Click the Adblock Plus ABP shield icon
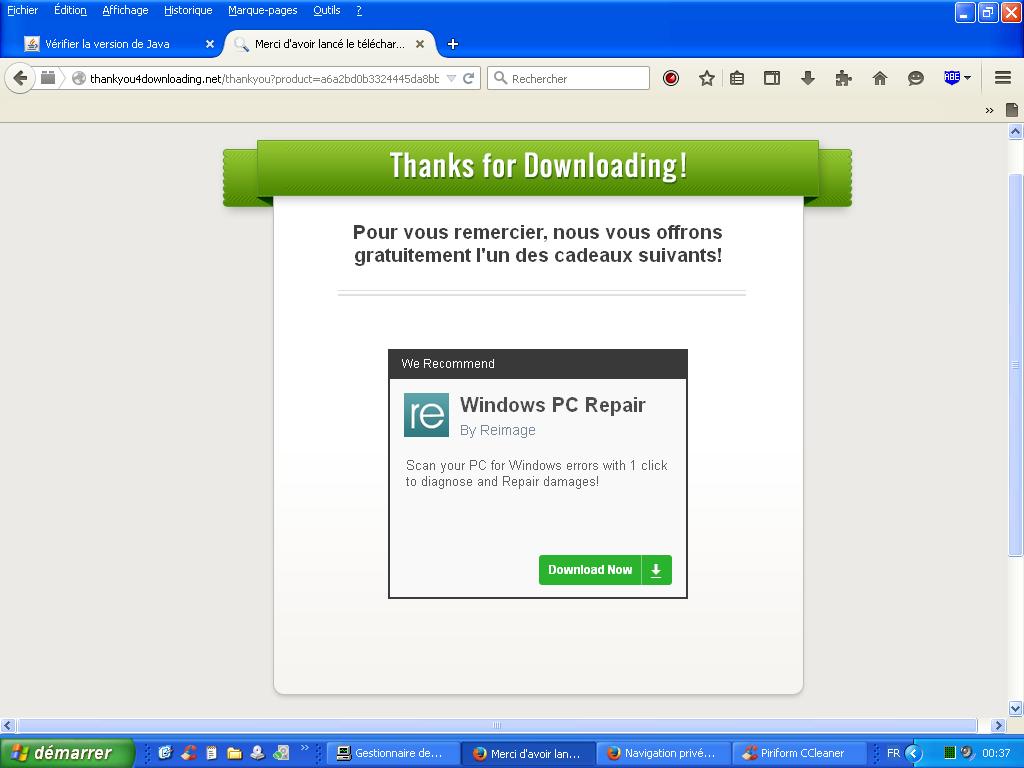1024x768 pixels. [952, 78]
